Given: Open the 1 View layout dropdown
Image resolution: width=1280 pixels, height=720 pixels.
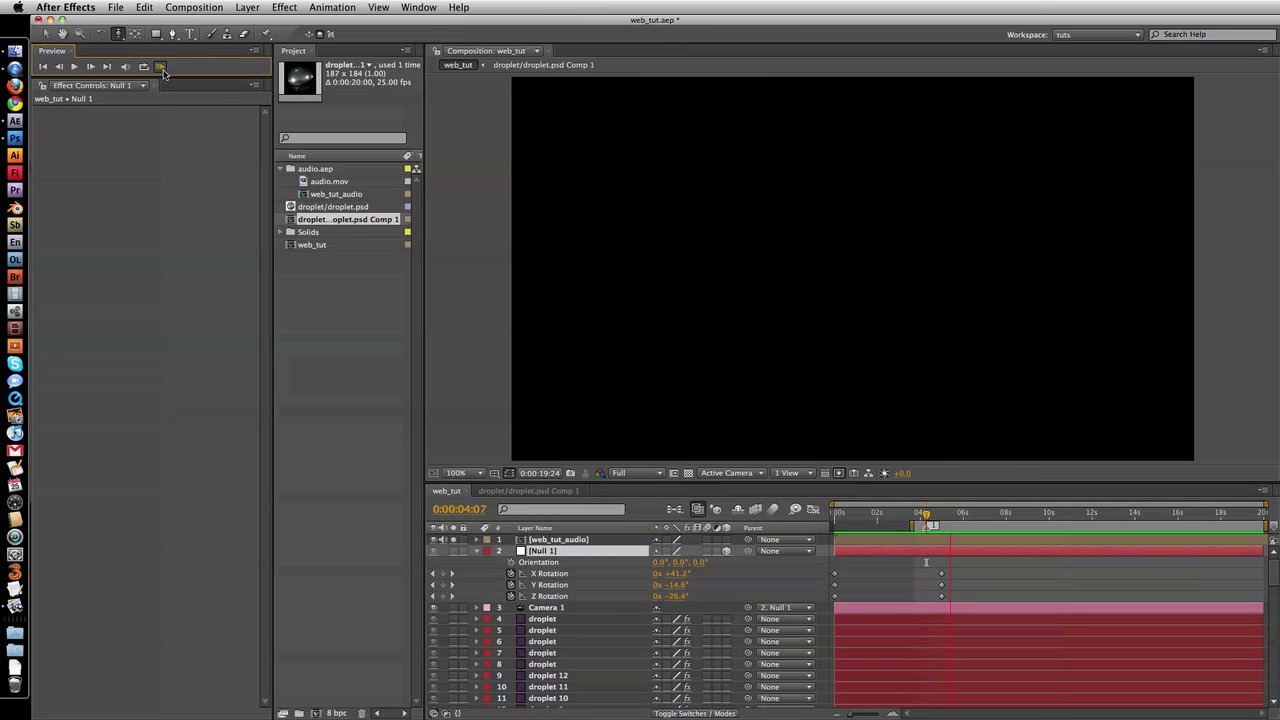Looking at the screenshot, I should 792,473.
